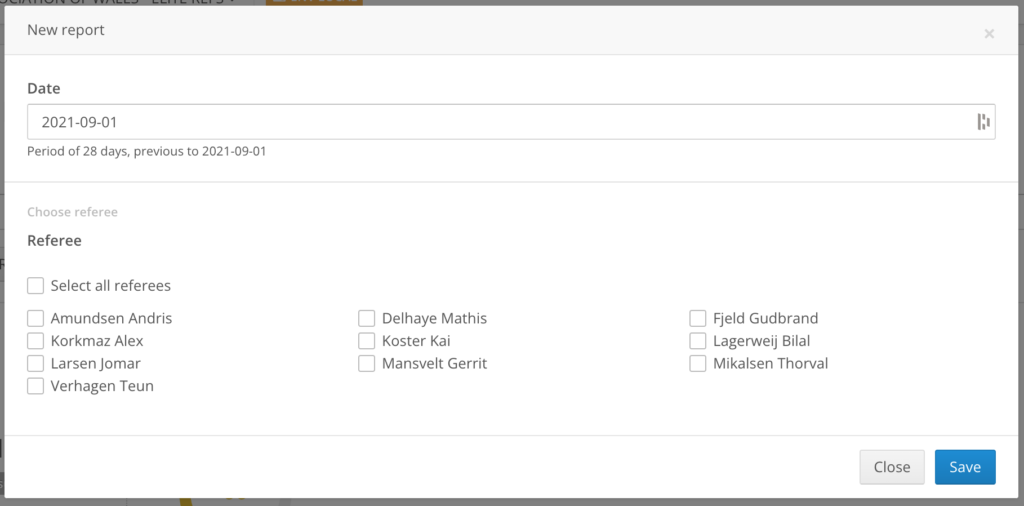Image resolution: width=1024 pixels, height=506 pixels.
Task: Click the 'Choose referee' label
Action: click(72, 212)
